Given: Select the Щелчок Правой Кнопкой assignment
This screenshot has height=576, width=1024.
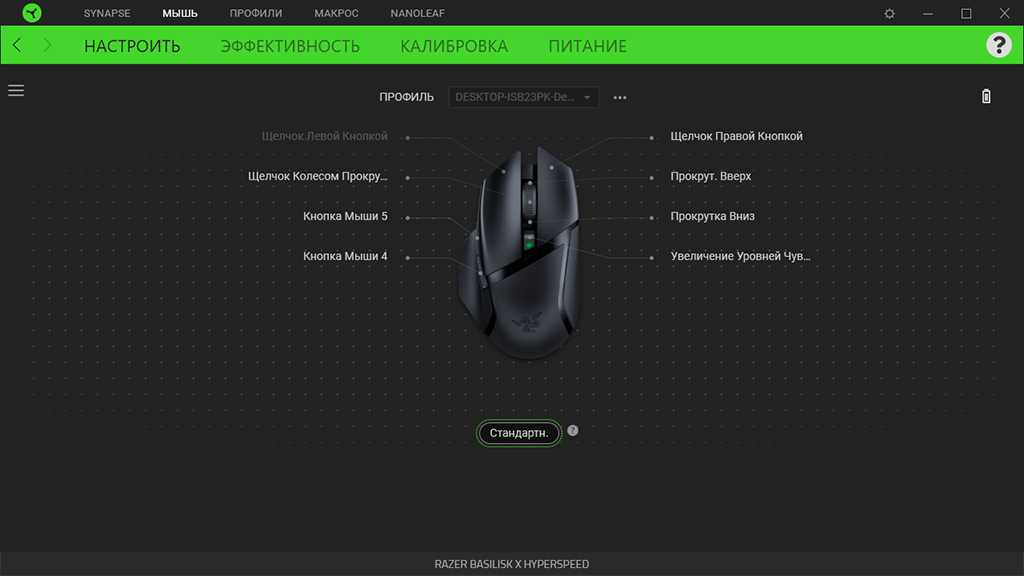Looking at the screenshot, I should 737,136.
